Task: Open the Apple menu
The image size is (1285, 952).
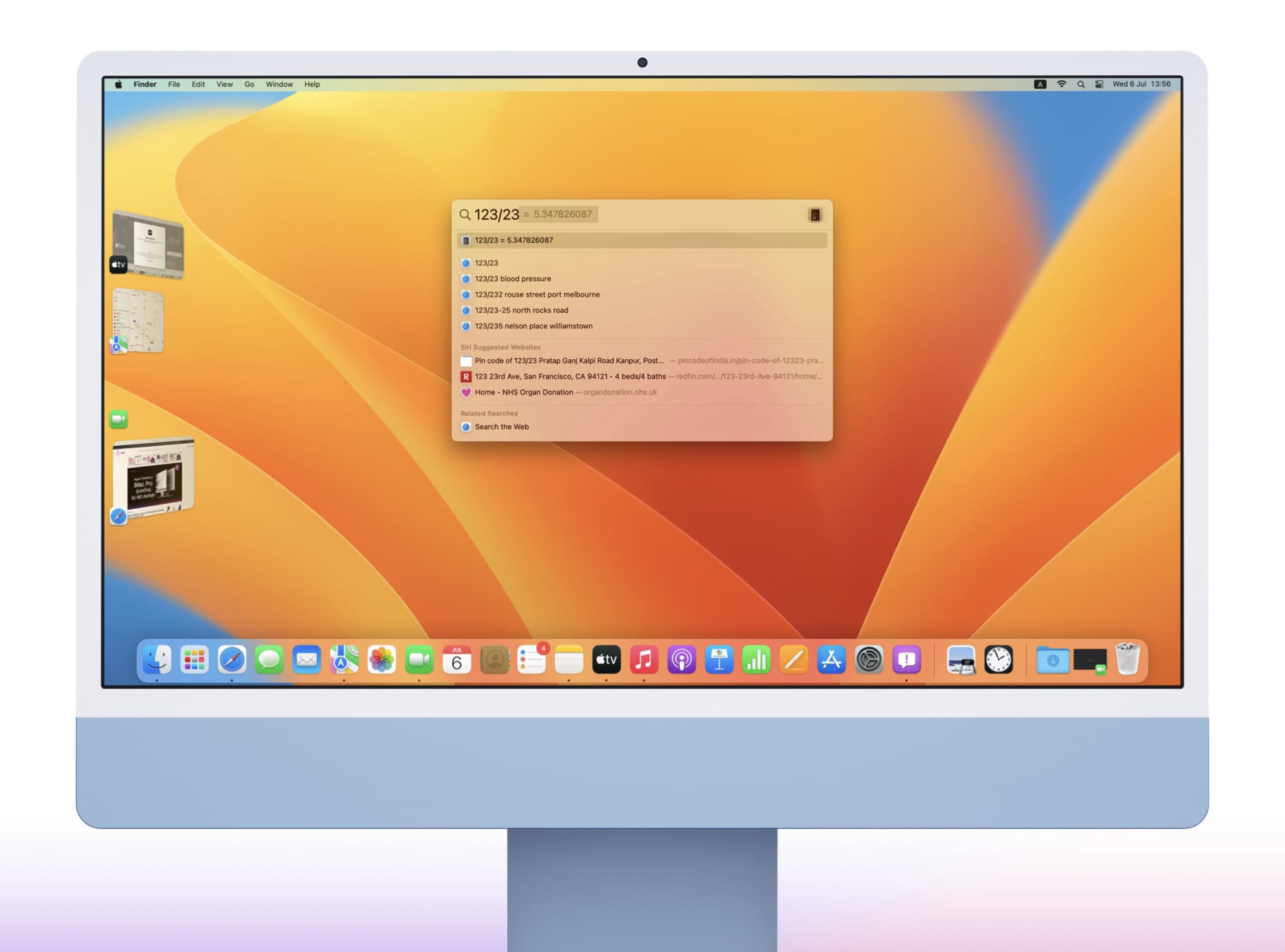Action: 118,84
